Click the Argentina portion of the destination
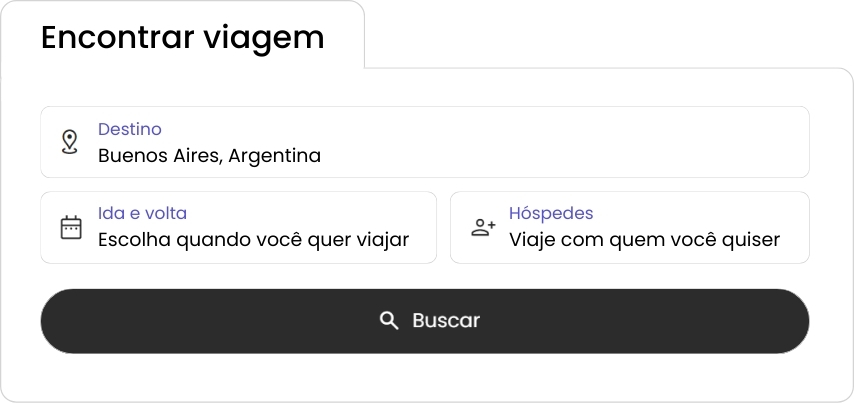Viewport: 854px width, 403px height. tap(275, 156)
